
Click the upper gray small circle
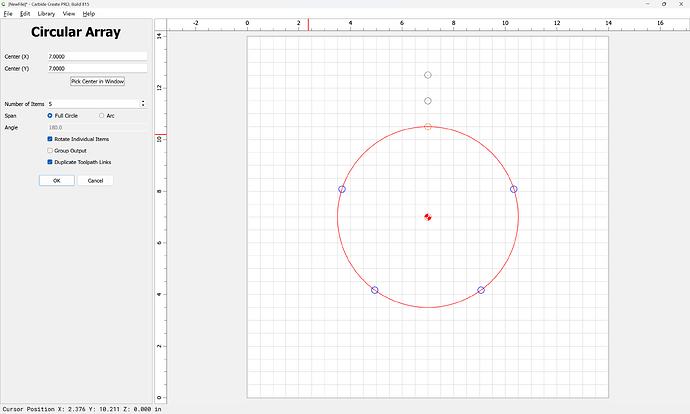[x=428, y=75]
